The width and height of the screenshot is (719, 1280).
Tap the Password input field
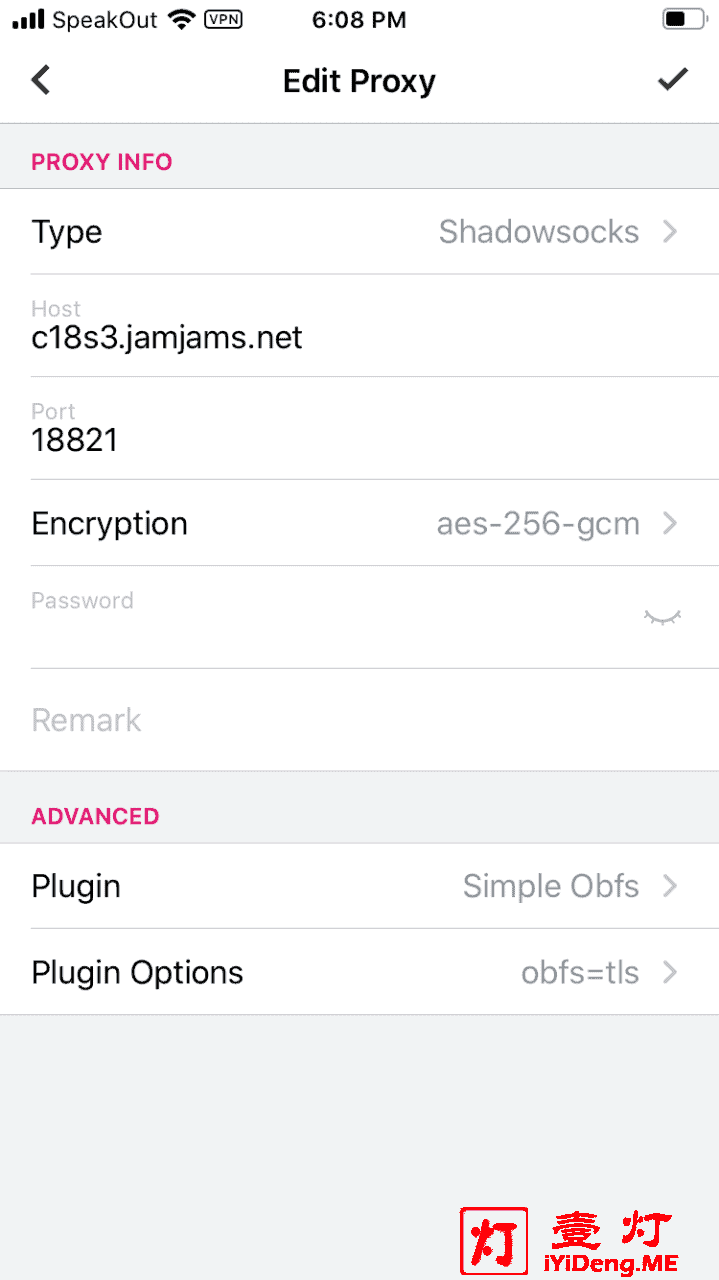[330, 617]
